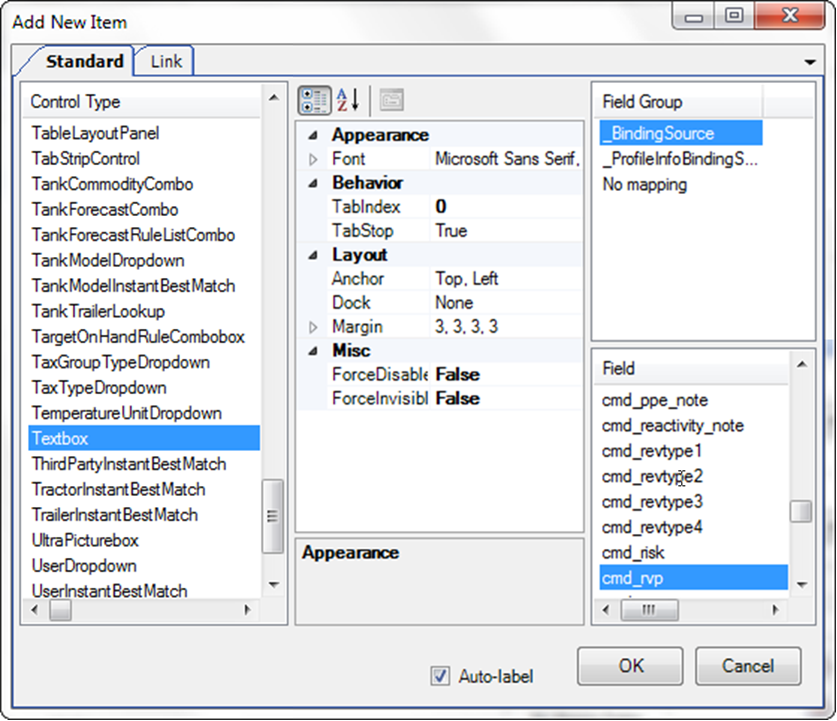Sort properties alphabetically
The width and height of the screenshot is (837, 721).
pyautogui.click(x=348, y=100)
